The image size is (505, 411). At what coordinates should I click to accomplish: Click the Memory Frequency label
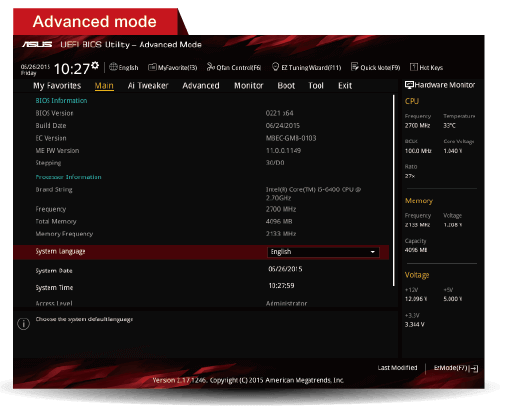click(64, 234)
